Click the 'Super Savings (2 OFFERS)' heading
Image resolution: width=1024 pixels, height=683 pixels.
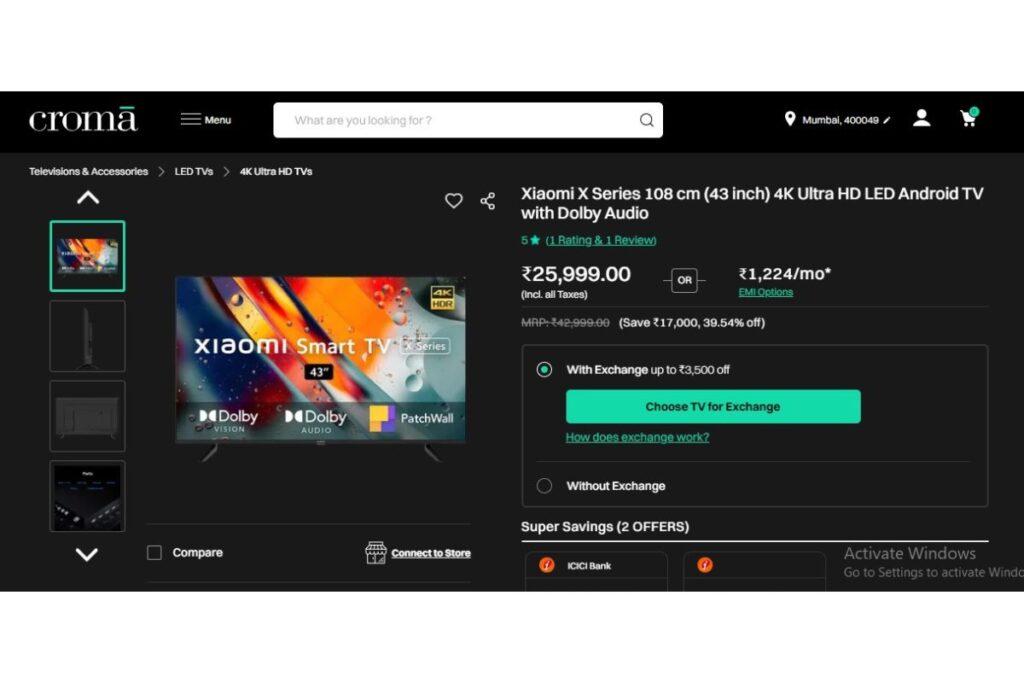click(605, 526)
